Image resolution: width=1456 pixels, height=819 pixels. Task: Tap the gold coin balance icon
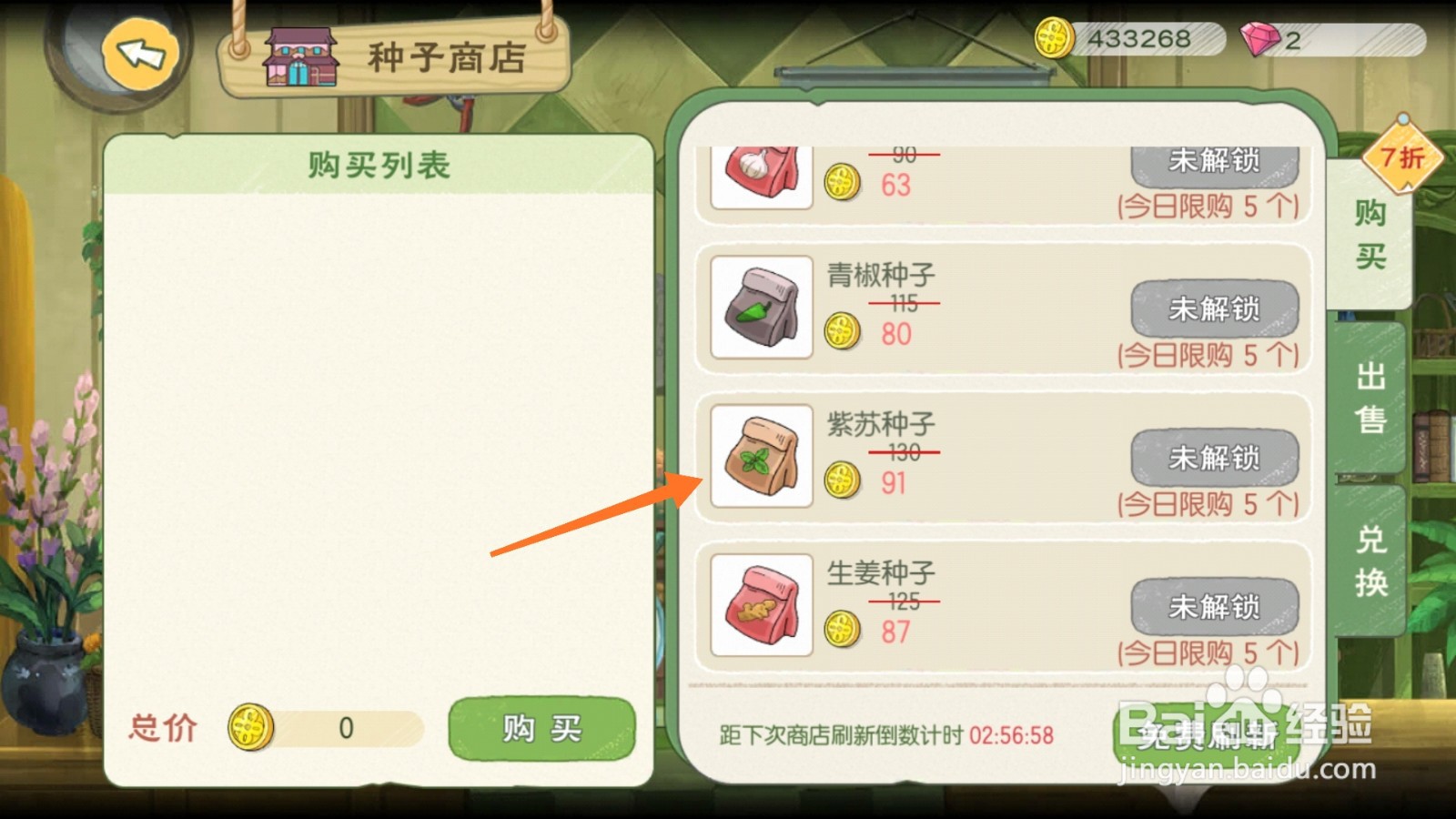(x=1054, y=38)
